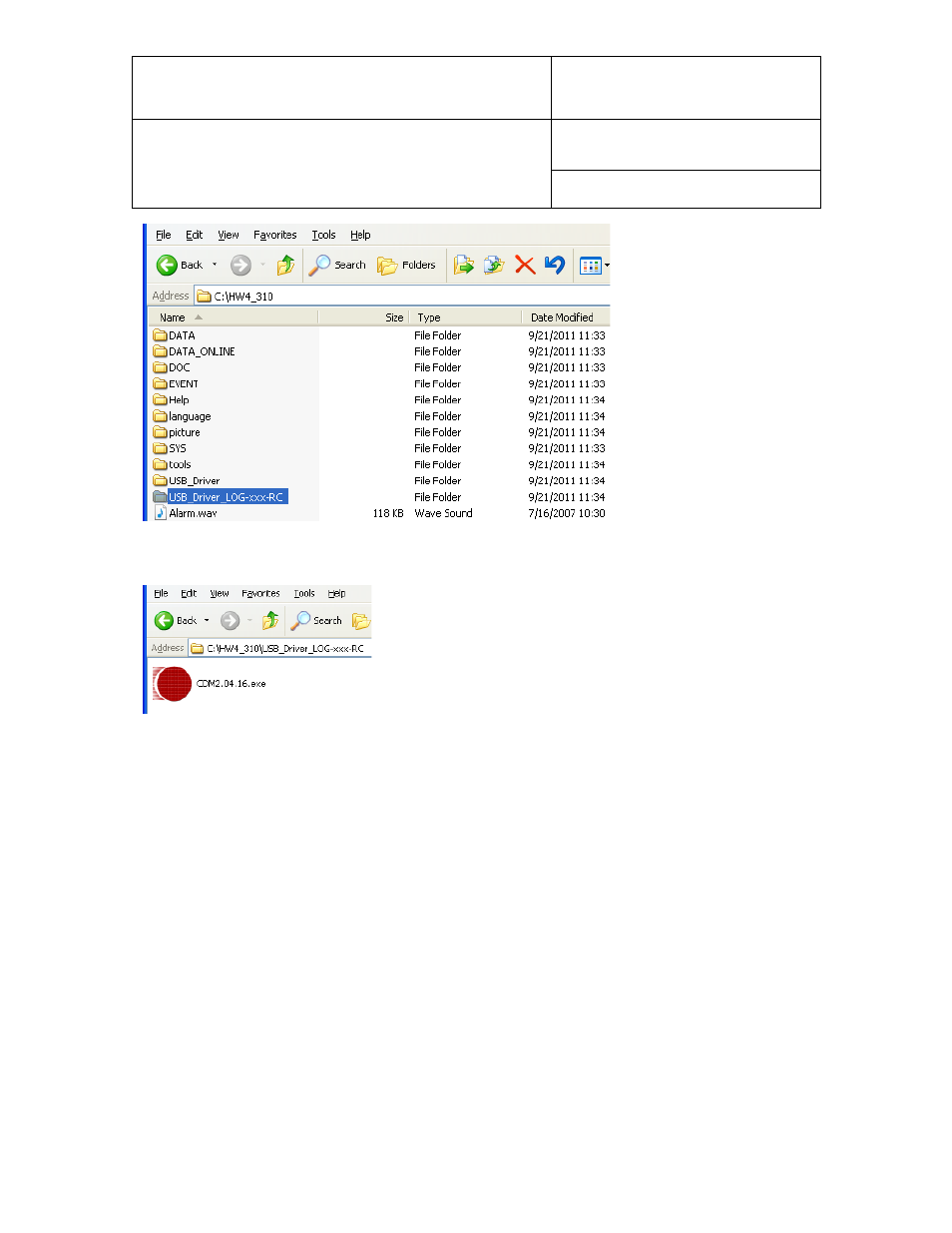Click the 118 KB size value
The width and height of the screenshot is (952, 1233).
tap(388, 513)
